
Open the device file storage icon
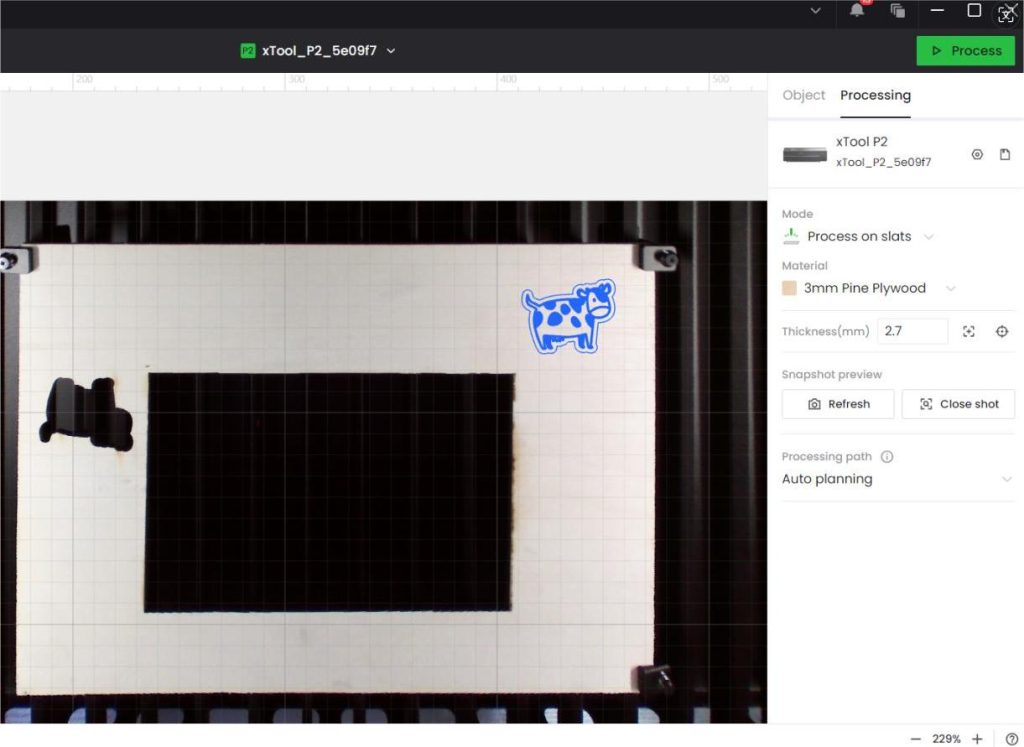[1005, 154]
